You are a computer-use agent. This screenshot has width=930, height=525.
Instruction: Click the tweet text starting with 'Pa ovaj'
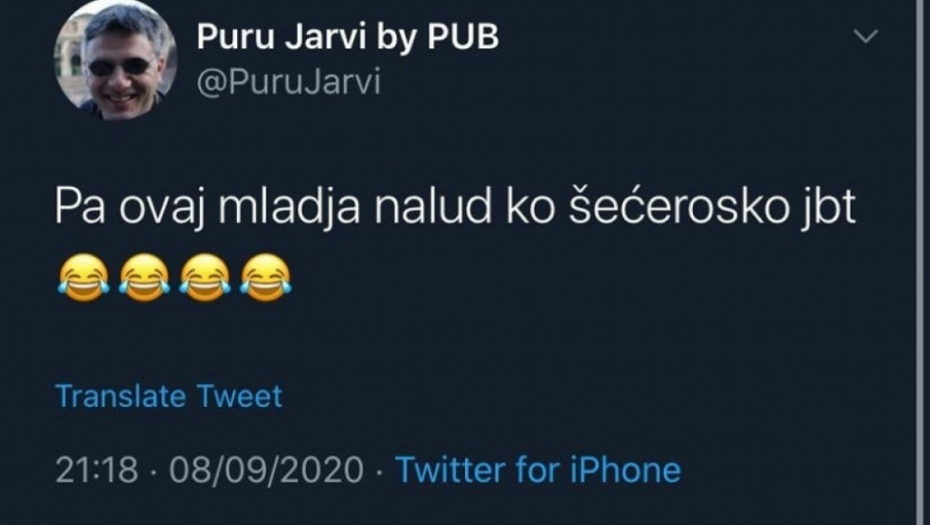tap(455, 207)
